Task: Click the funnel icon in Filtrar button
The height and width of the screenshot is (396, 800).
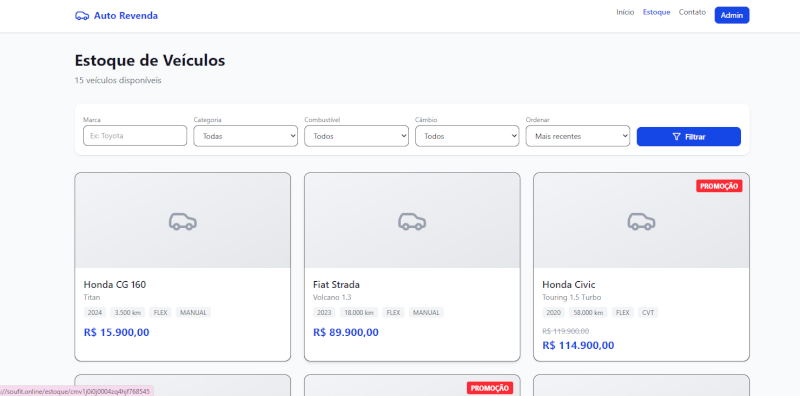Action: [x=677, y=137]
